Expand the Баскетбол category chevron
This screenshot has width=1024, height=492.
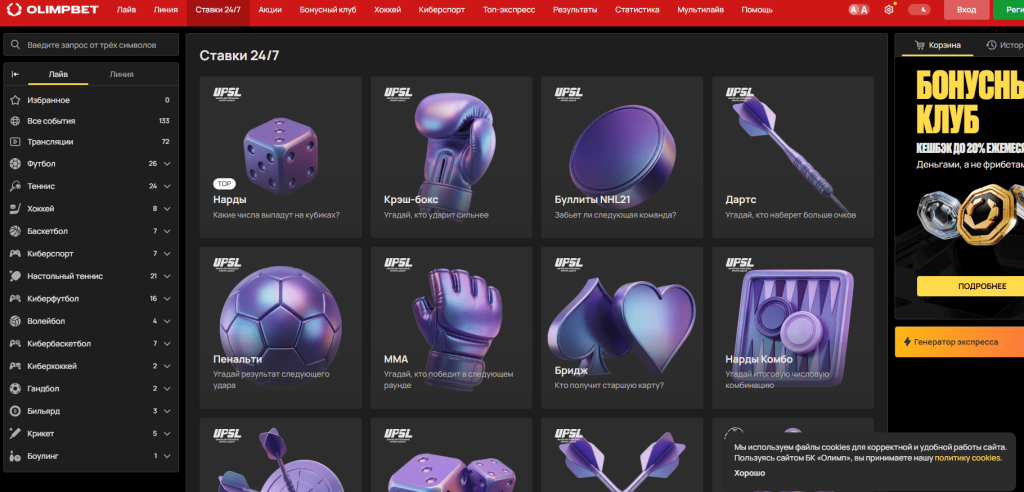[x=167, y=231]
